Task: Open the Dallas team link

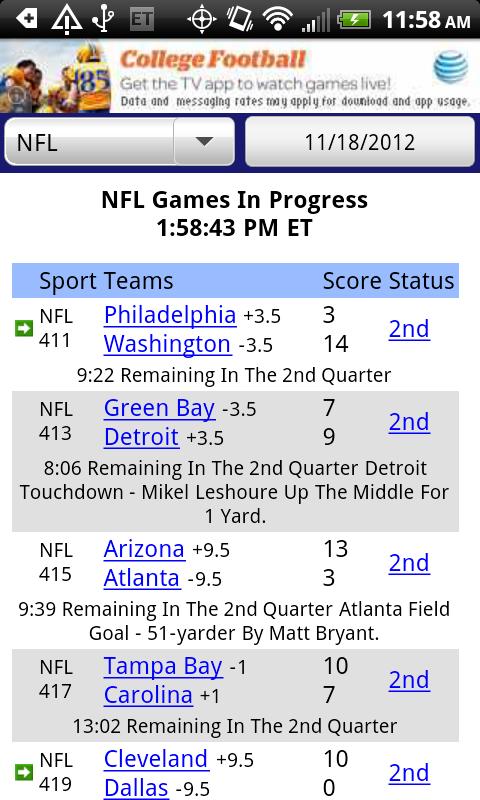Action: (136, 788)
